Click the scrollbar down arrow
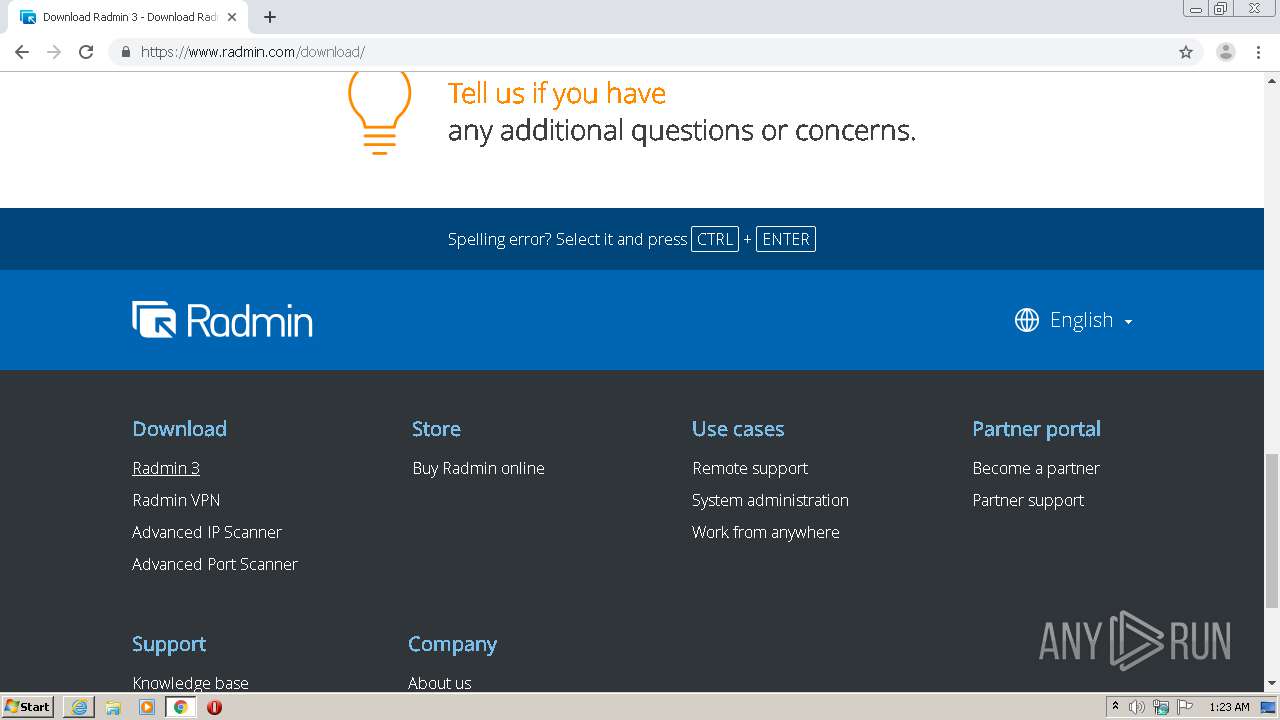 [x=1272, y=684]
